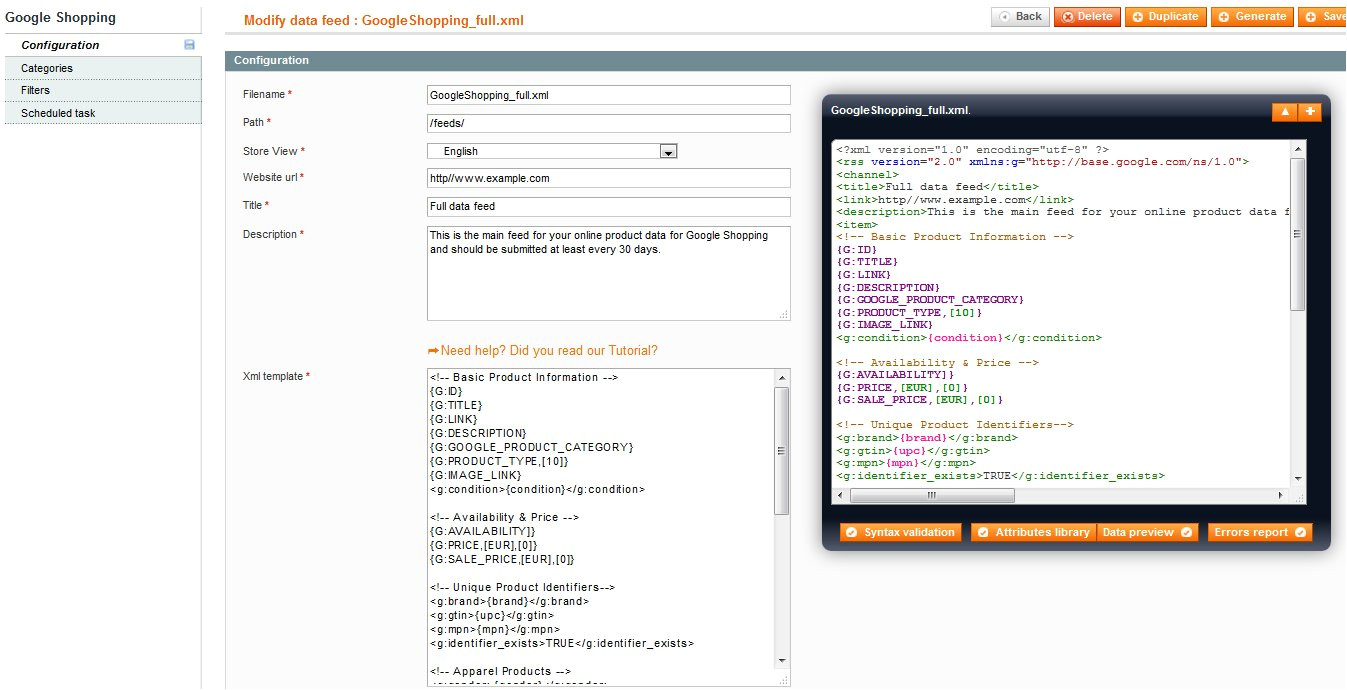1347x690 pixels.
Task: Click the Back button
Action: (1020, 17)
